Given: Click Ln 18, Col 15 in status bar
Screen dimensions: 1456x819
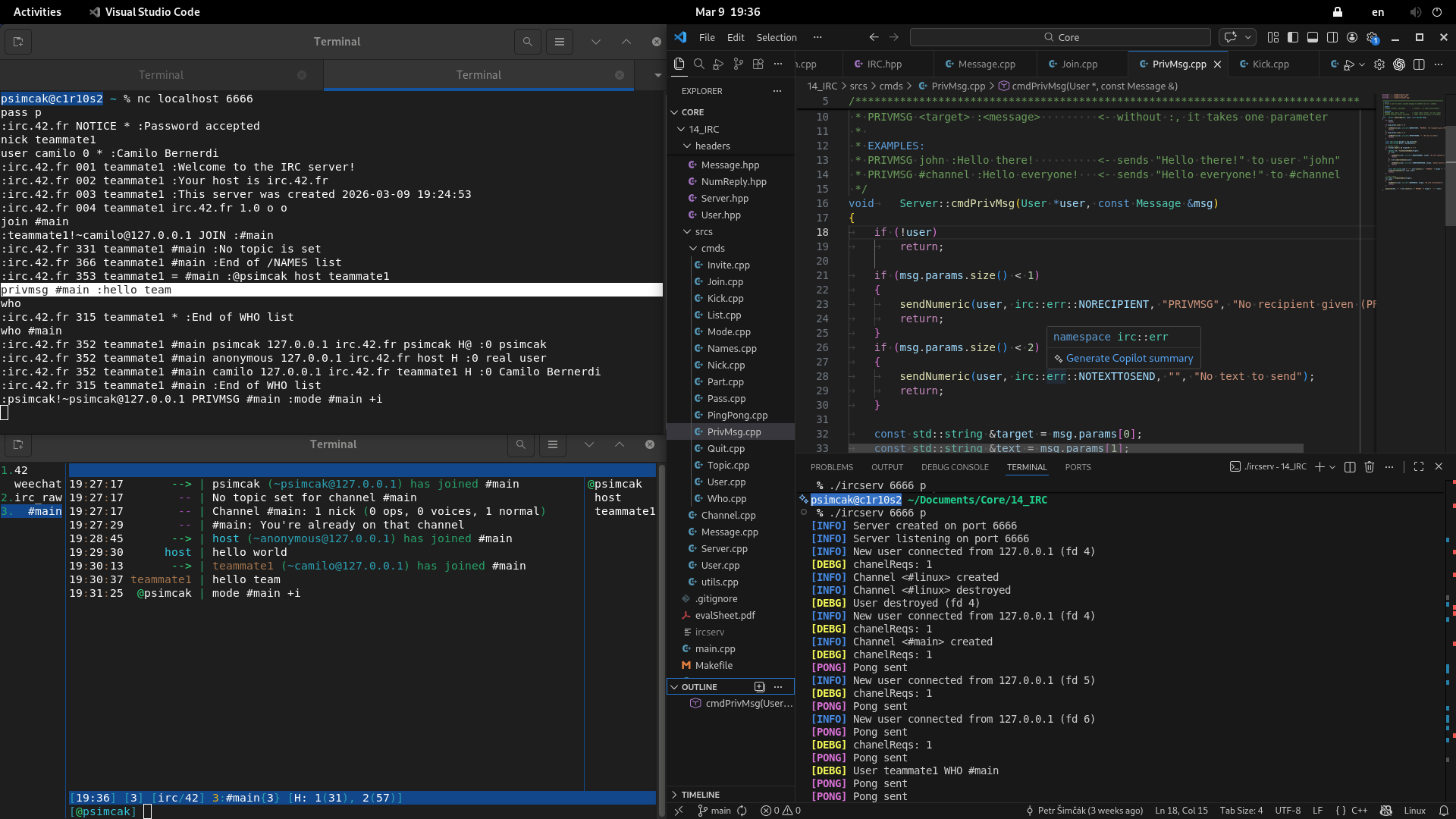Looking at the screenshot, I should (x=1181, y=811).
